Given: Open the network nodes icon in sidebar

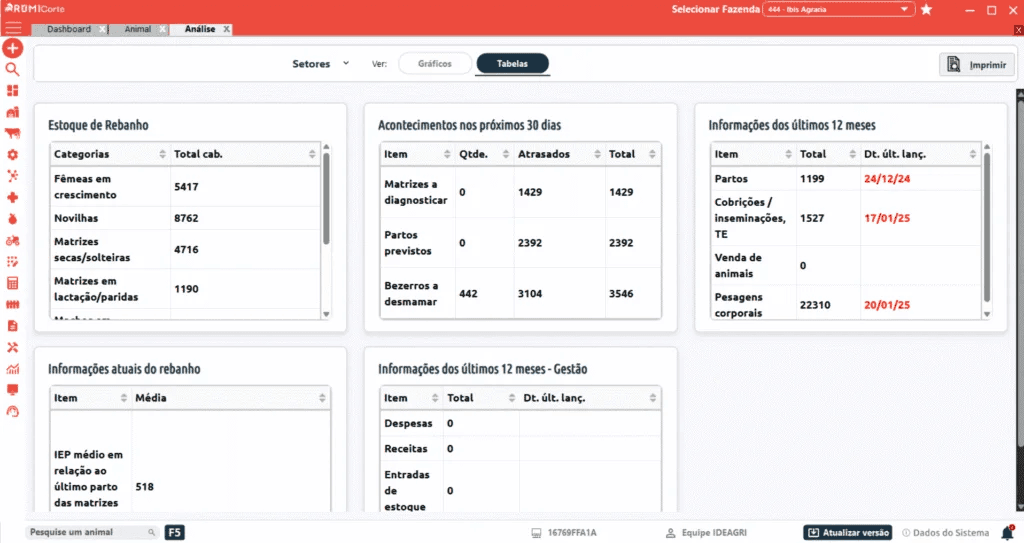Looking at the screenshot, I should [x=12, y=176].
